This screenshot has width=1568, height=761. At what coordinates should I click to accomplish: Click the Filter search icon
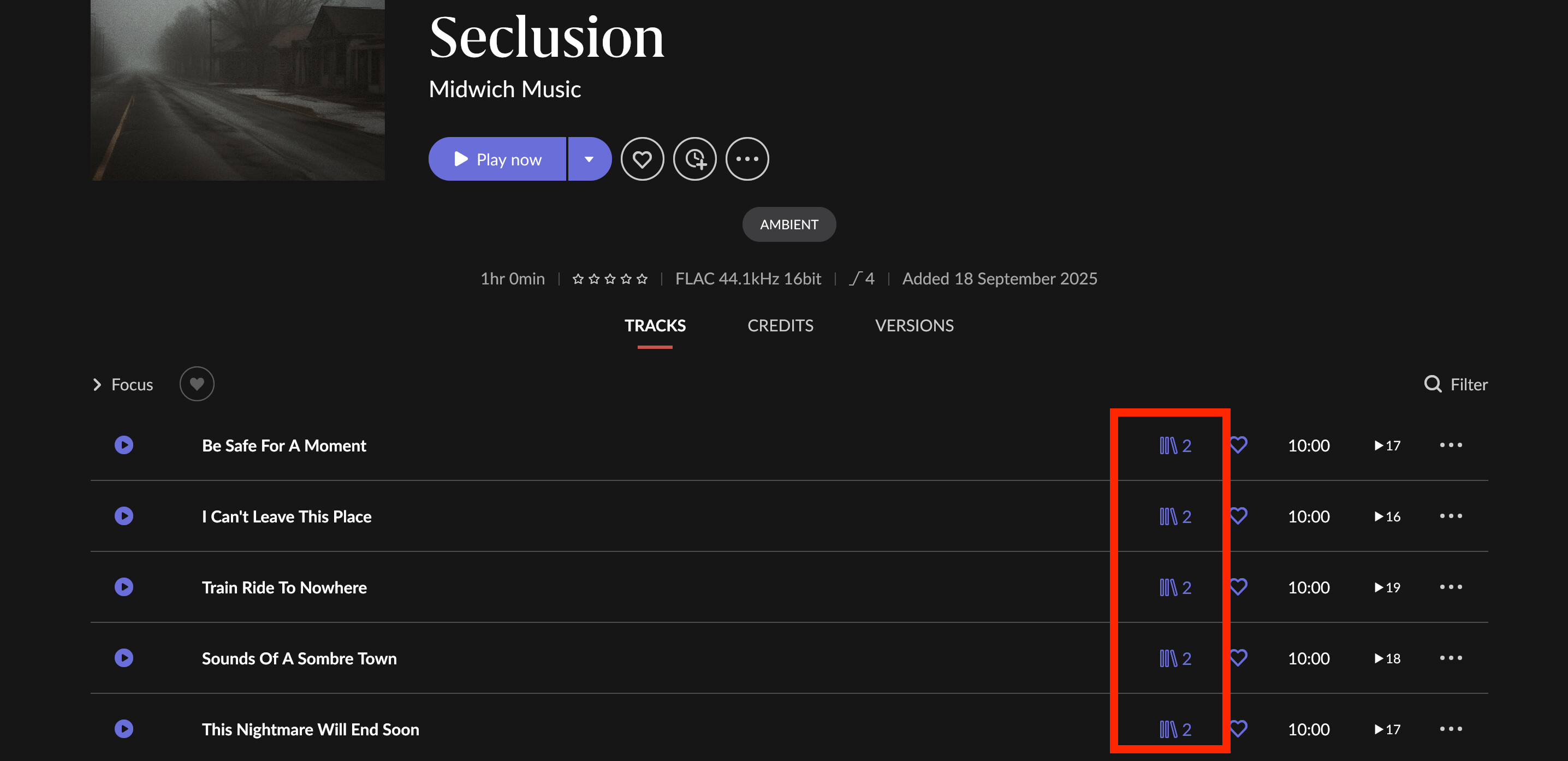pyautogui.click(x=1432, y=384)
